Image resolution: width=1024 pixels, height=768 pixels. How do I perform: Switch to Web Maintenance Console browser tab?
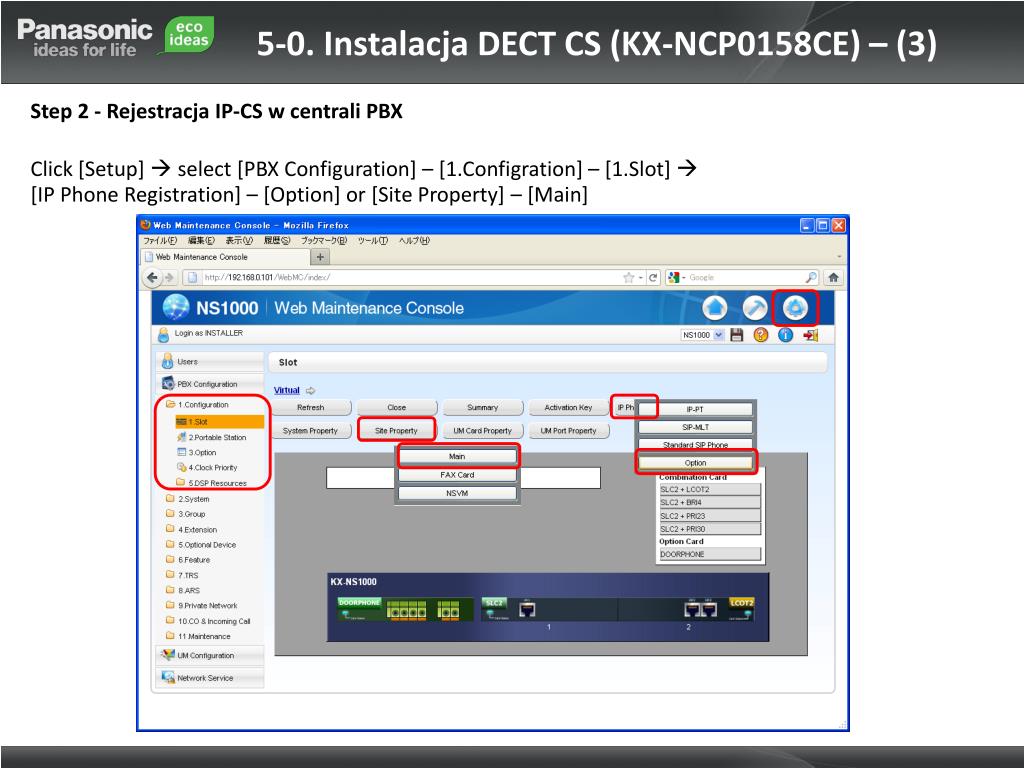[225, 257]
